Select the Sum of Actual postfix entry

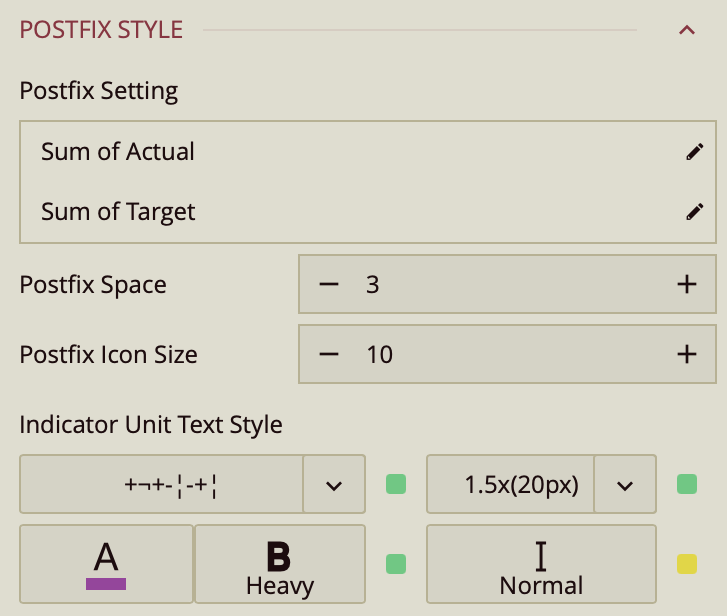pos(118,152)
